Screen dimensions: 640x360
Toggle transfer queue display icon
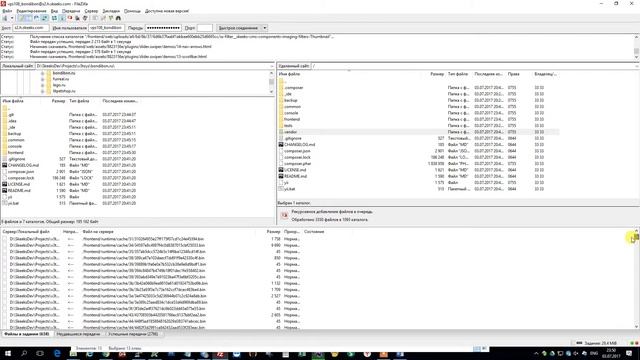(44, 18)
